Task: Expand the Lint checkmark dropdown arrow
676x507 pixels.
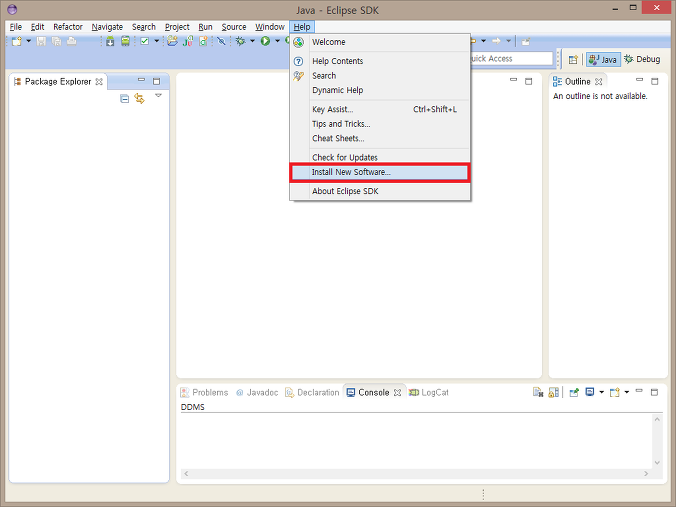Action: (156, 41)
